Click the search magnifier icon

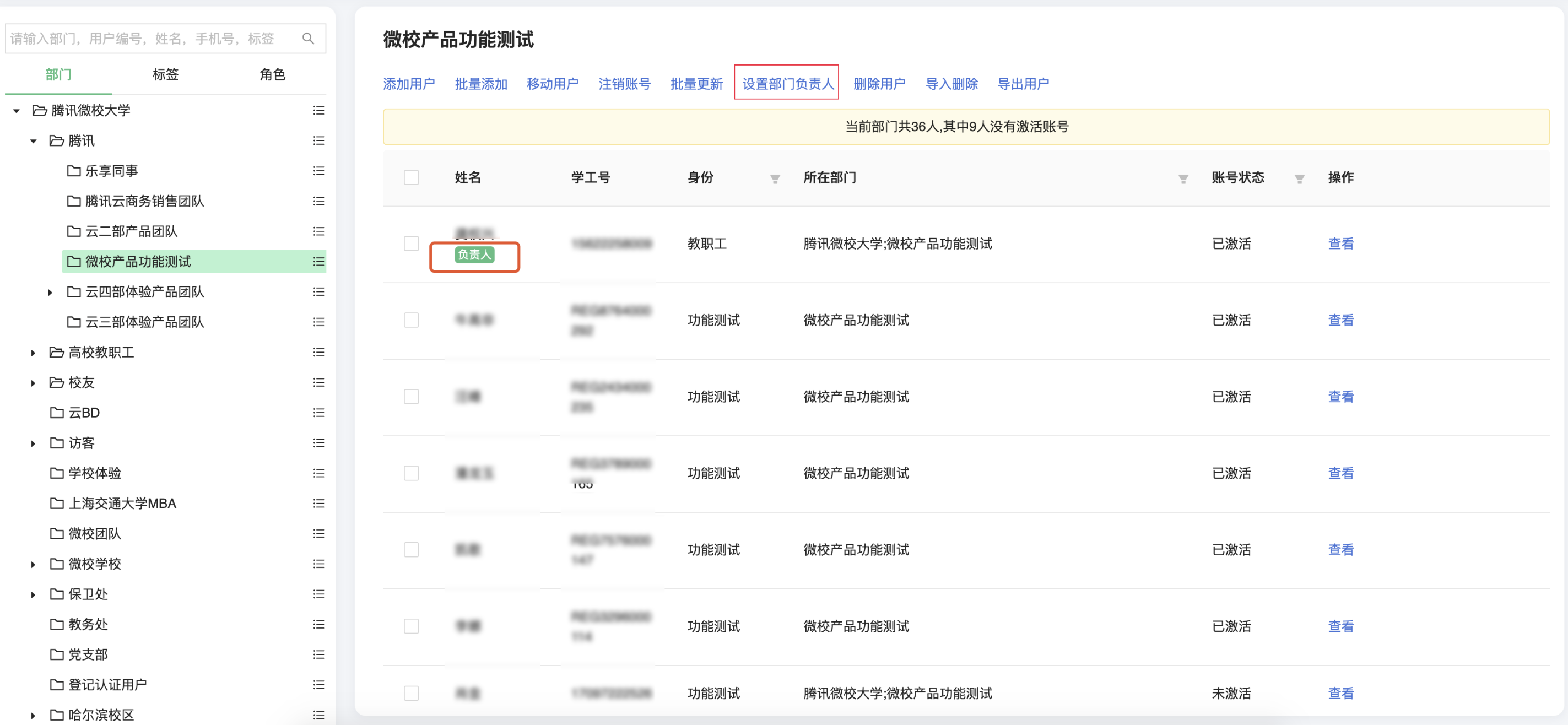click(x=308, y=39)
